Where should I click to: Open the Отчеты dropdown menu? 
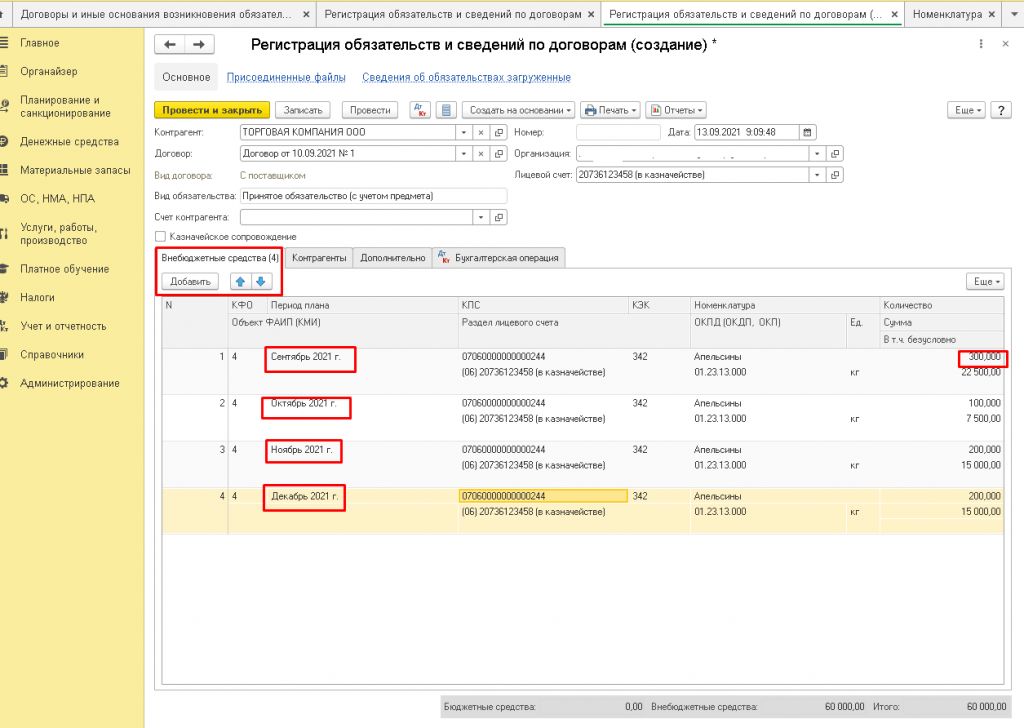(676, 110)
